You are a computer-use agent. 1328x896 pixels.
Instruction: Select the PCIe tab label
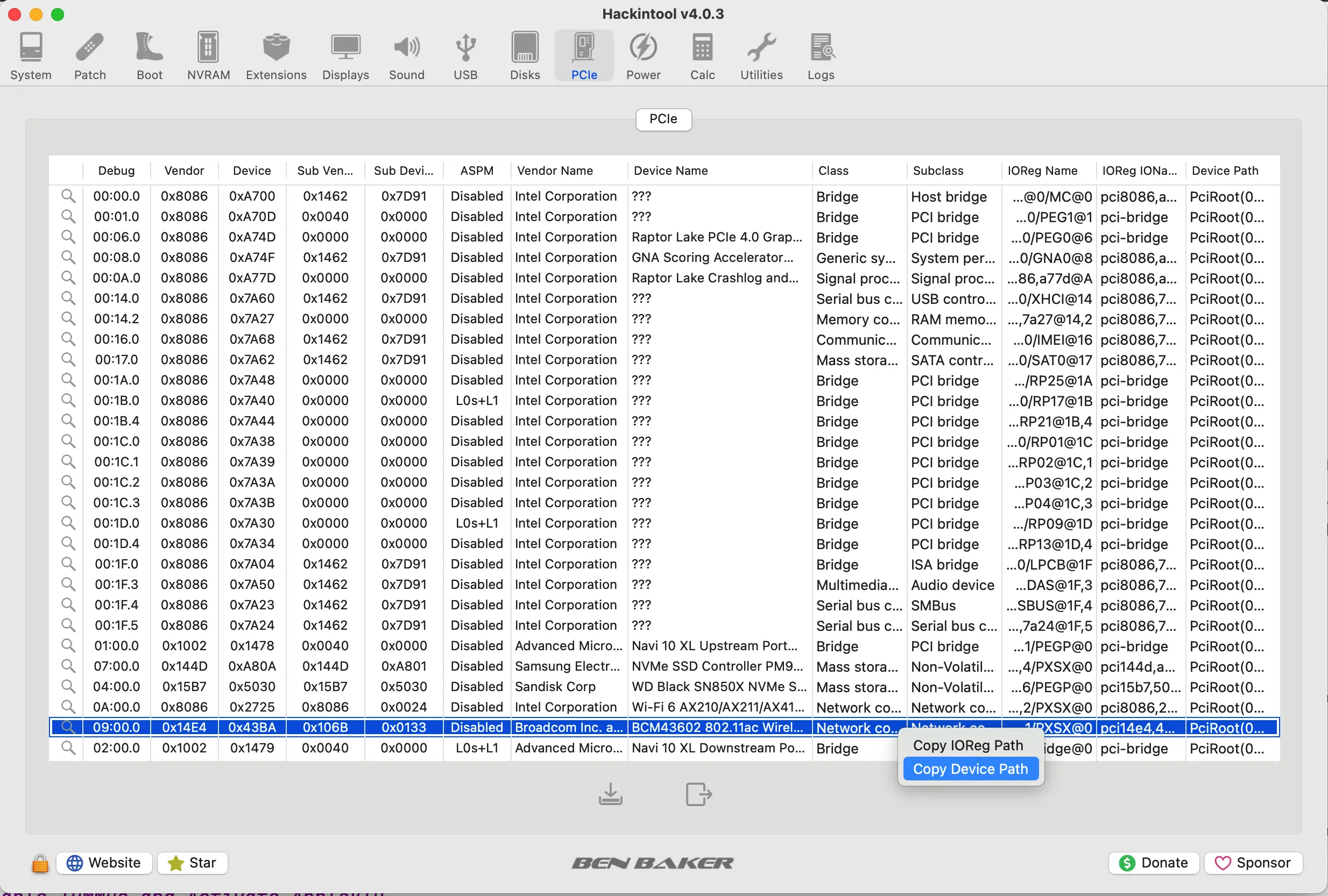(663, 119)
